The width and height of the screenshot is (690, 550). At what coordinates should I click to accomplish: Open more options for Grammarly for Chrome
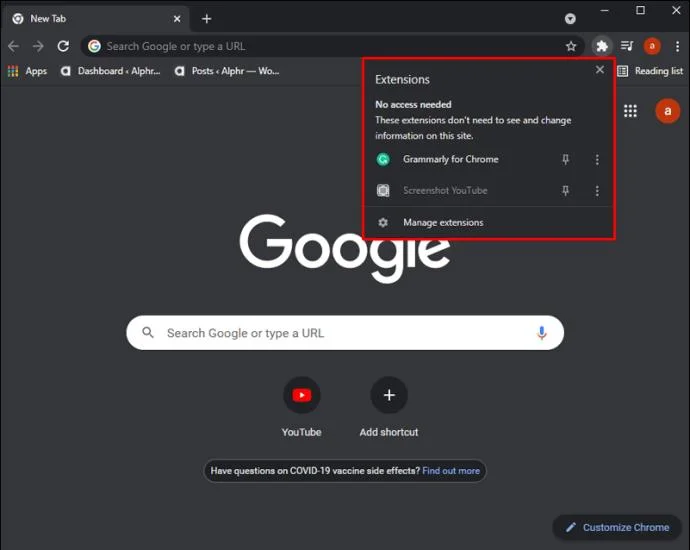coord(597,159)
